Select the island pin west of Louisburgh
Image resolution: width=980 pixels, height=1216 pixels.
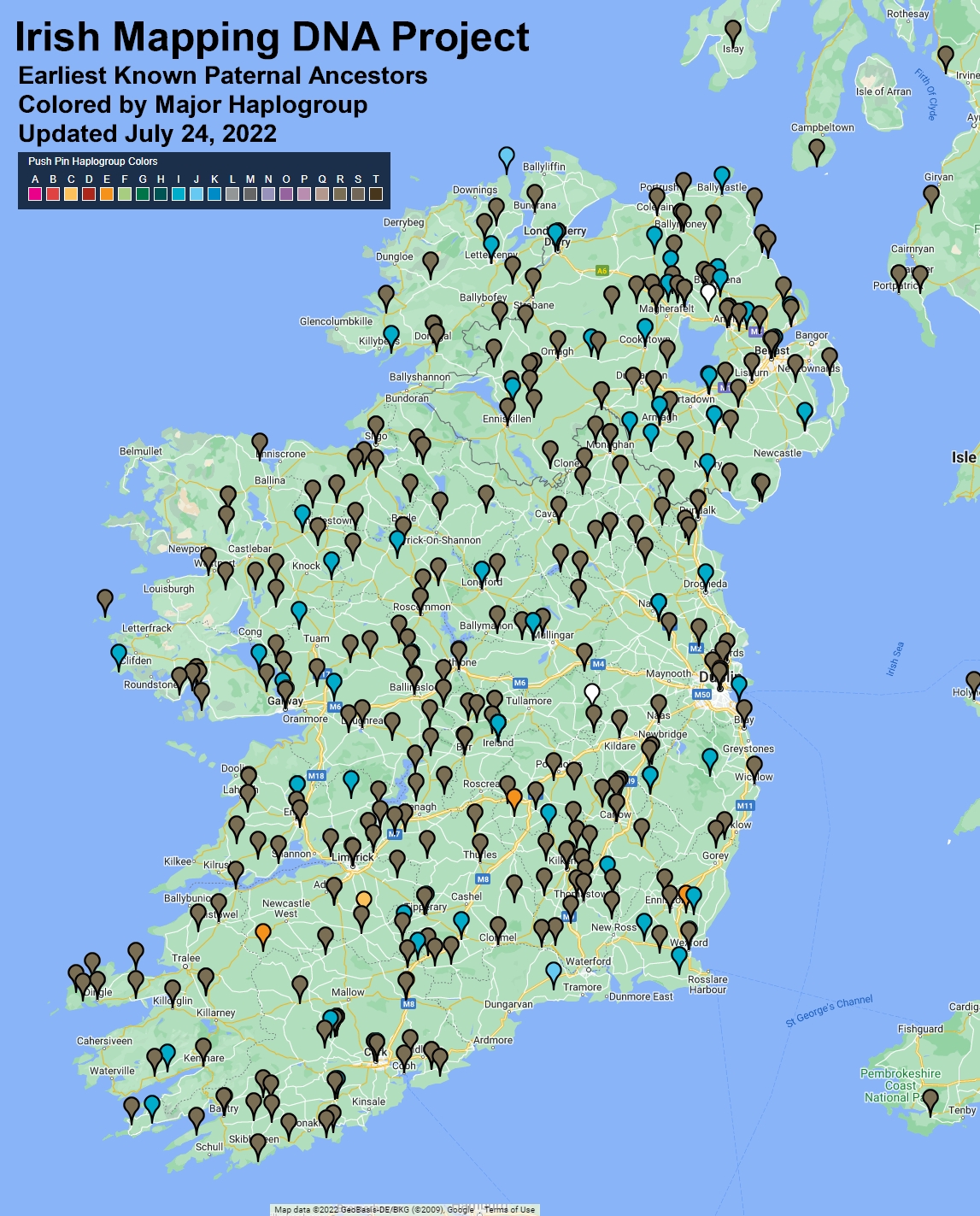click(105, 598)
